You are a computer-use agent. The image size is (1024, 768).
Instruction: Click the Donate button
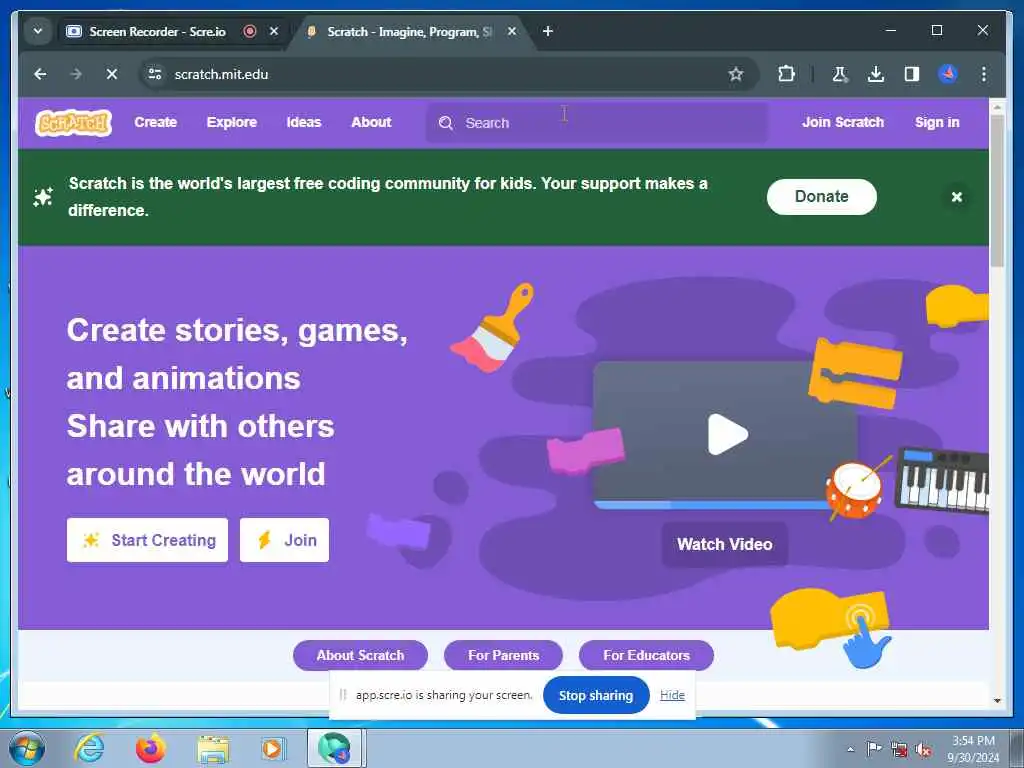821,197
